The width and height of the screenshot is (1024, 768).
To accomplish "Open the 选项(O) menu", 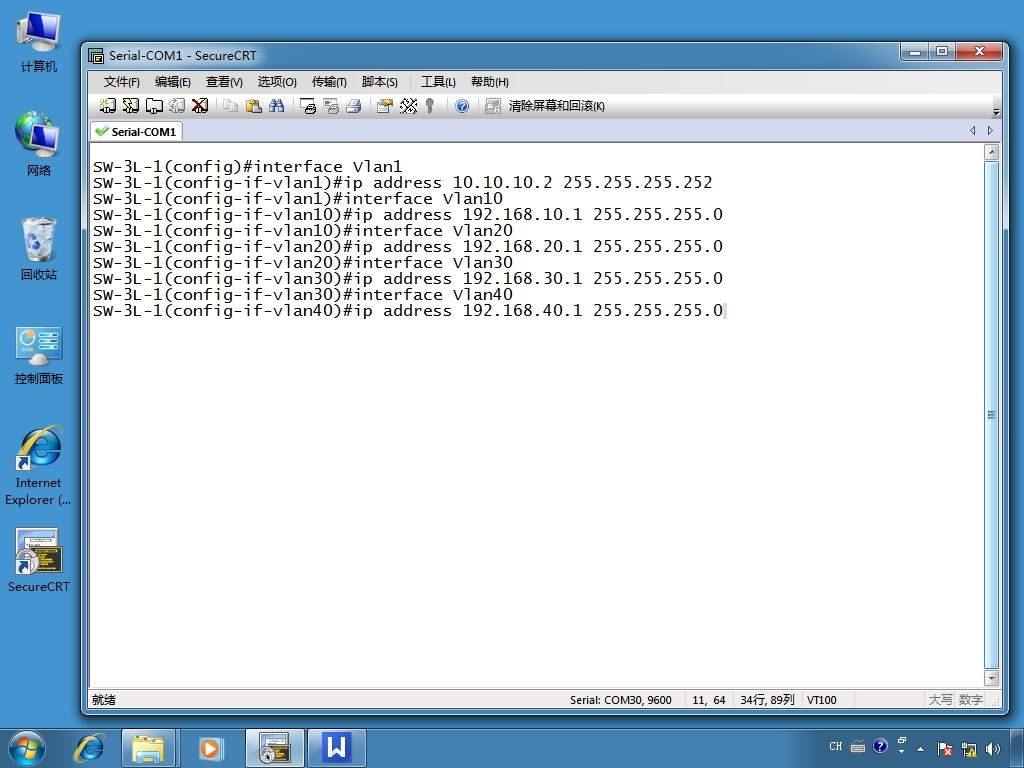I will (277, 82).
